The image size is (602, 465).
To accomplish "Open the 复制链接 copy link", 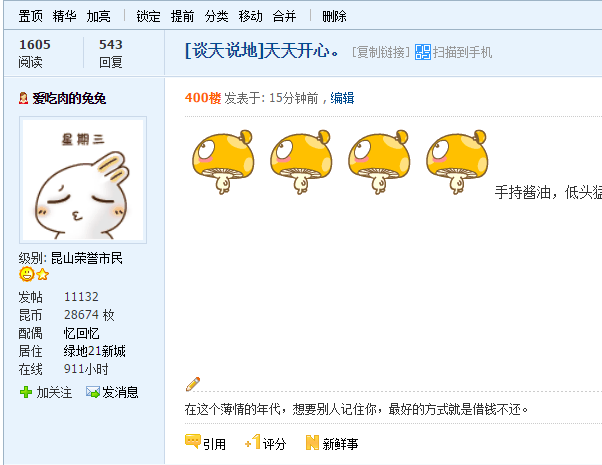I will [381, 52].
